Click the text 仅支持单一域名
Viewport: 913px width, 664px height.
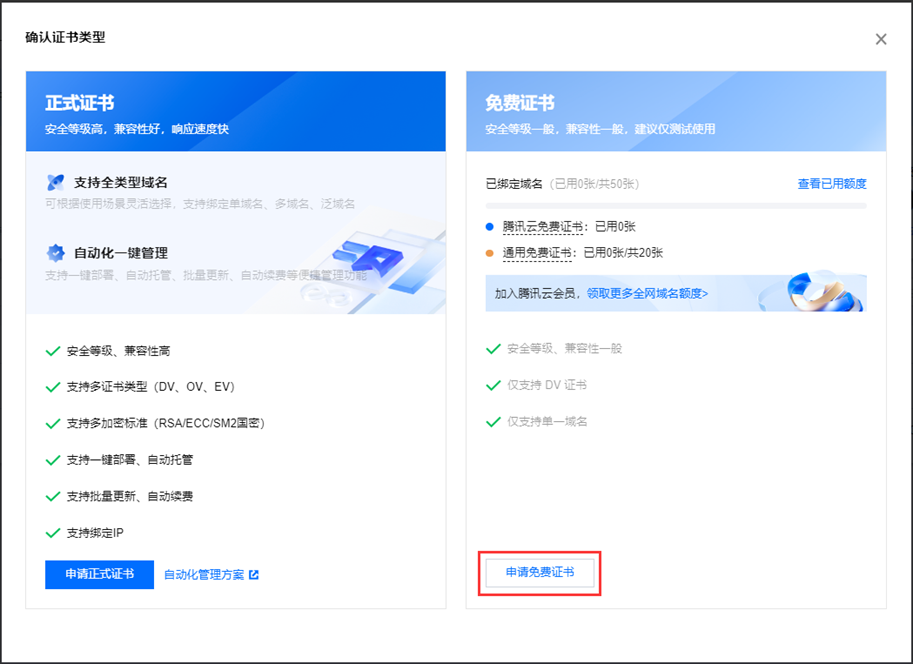coord(547,422)
